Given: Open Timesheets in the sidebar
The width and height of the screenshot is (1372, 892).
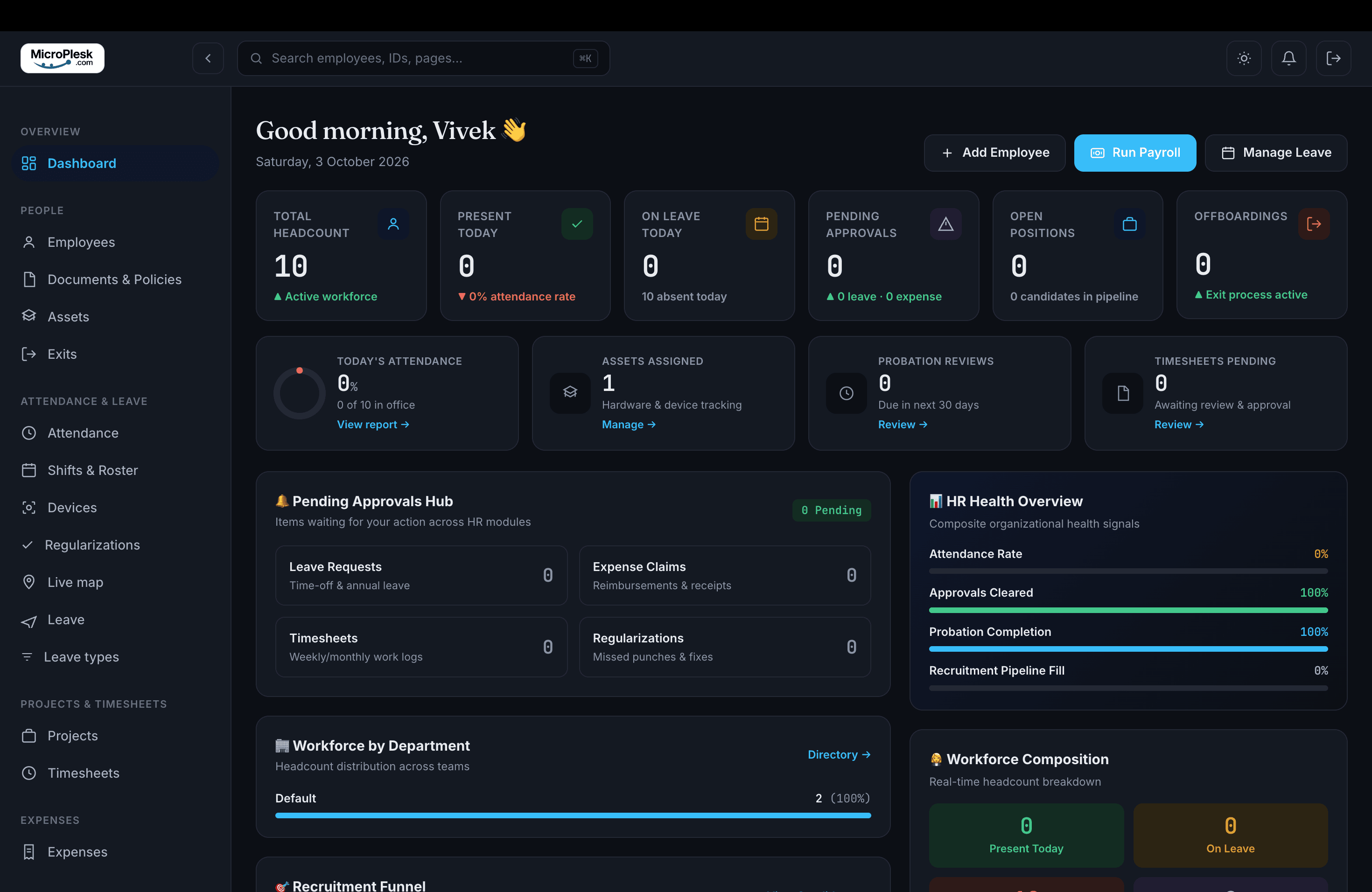Looking at the screenshot, I should click(x=115, y=774).
